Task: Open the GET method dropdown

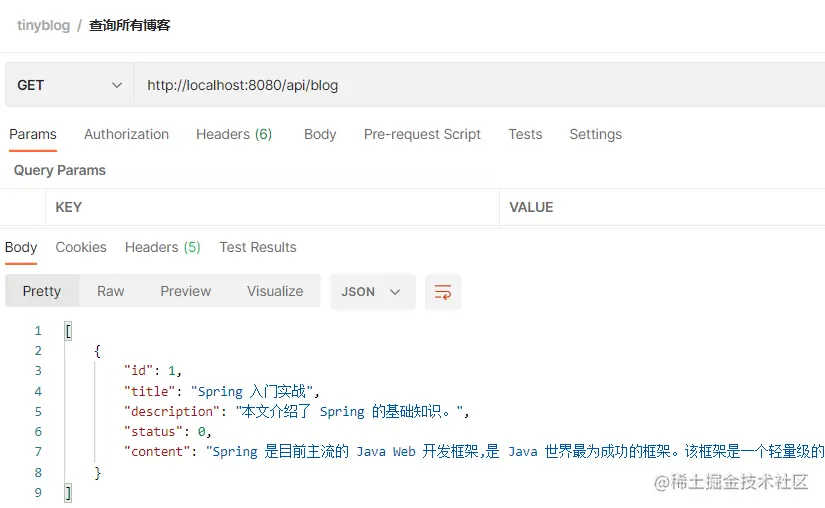Action: pos(69,85)
